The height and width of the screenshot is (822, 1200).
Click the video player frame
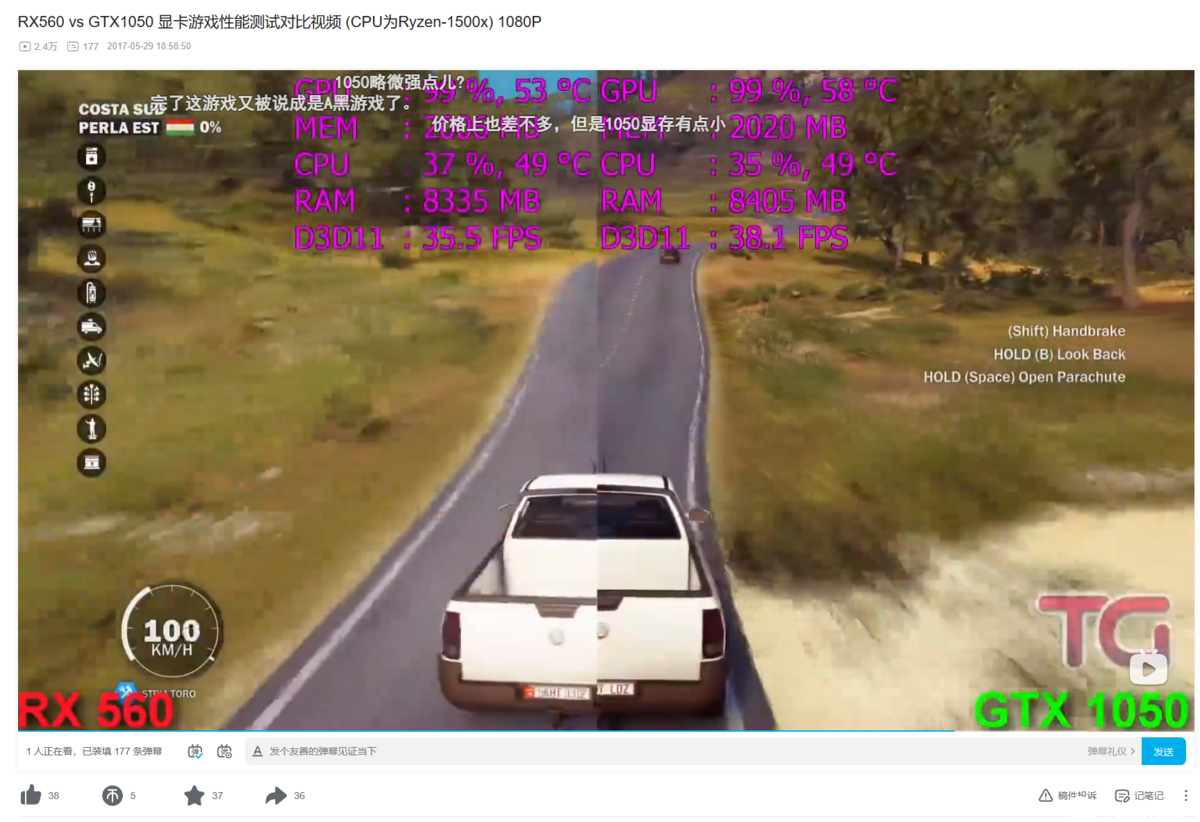[x=606, y=400]
